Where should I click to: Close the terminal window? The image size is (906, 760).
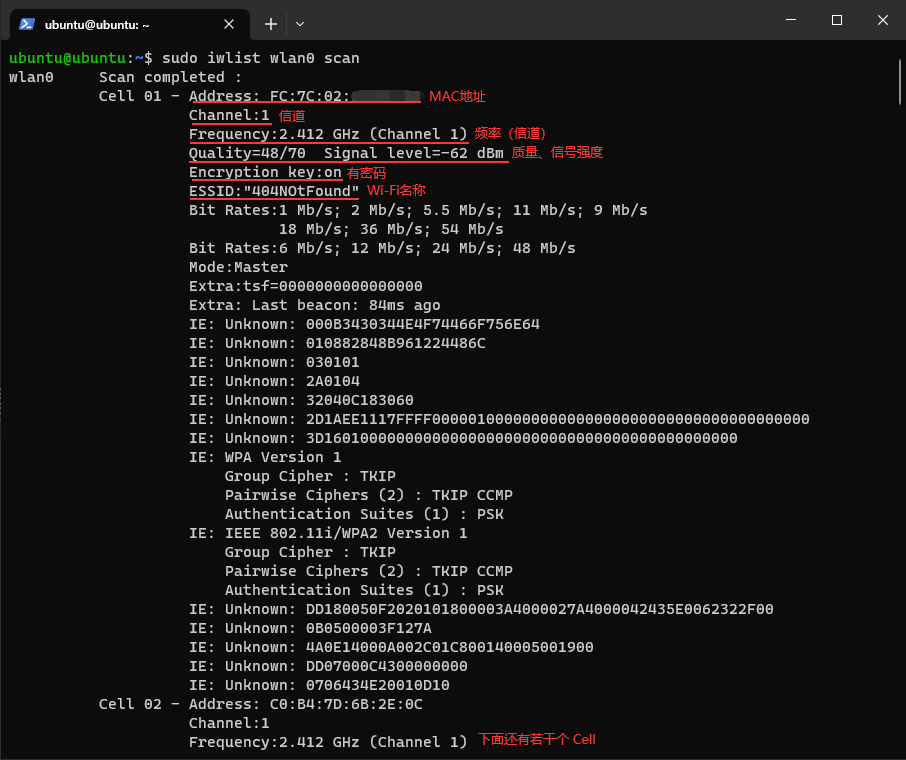point(883,20)
